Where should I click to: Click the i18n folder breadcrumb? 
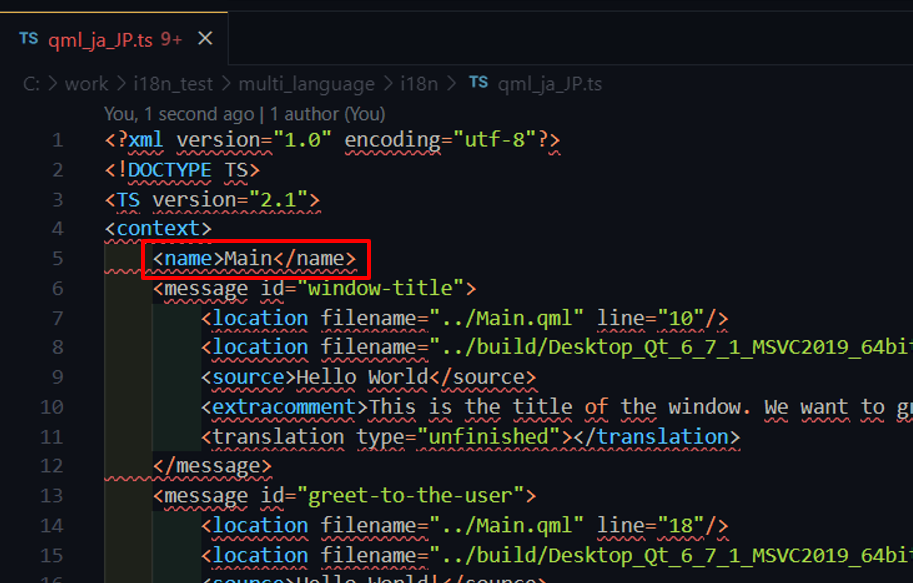coord(419,84)
